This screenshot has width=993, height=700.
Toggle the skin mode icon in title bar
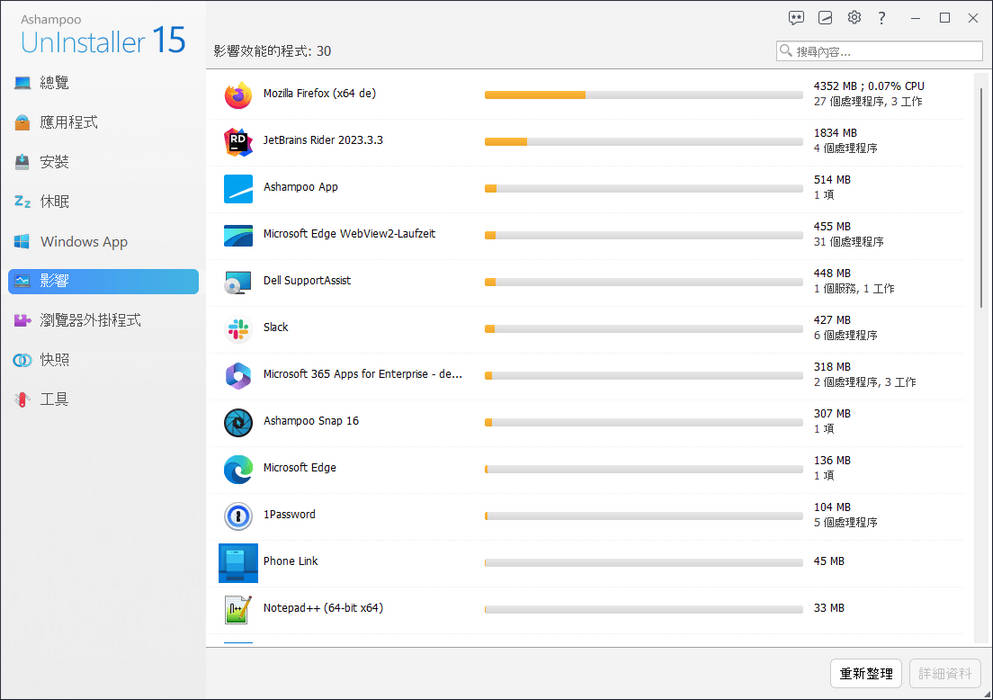(825, 18)
